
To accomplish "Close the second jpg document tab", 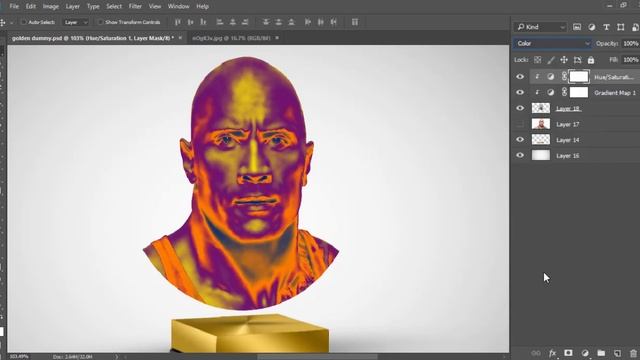I will tap(277, 38).
